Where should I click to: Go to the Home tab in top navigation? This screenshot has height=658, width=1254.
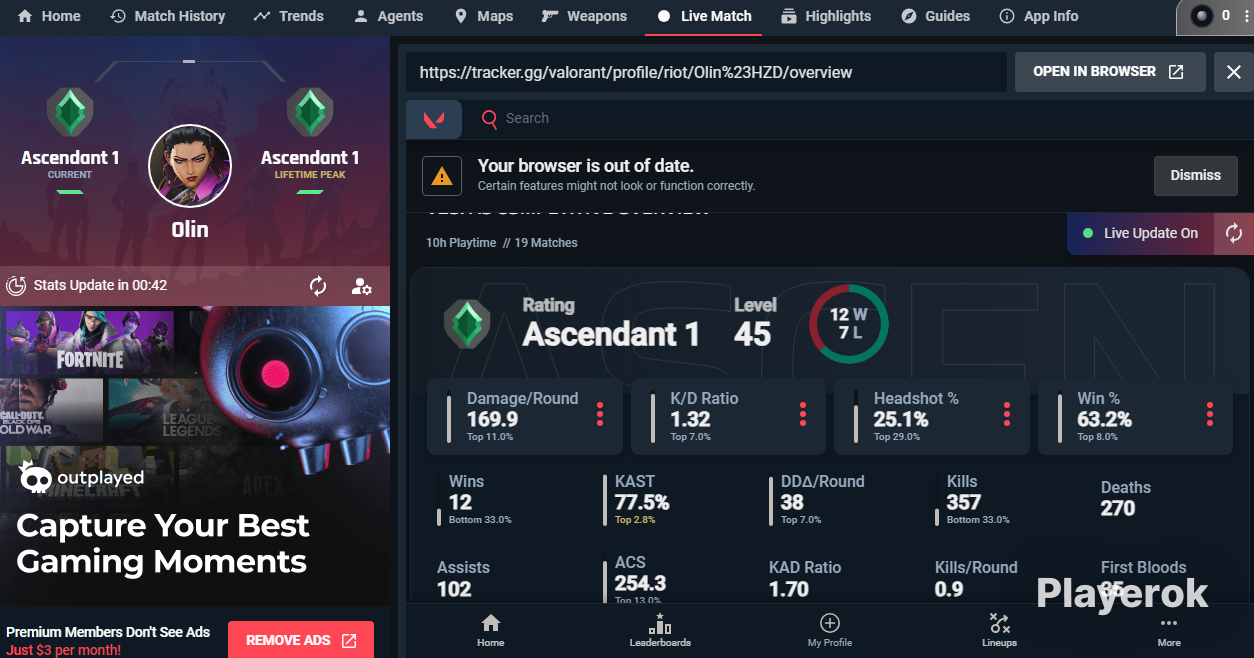click(49, 16)
